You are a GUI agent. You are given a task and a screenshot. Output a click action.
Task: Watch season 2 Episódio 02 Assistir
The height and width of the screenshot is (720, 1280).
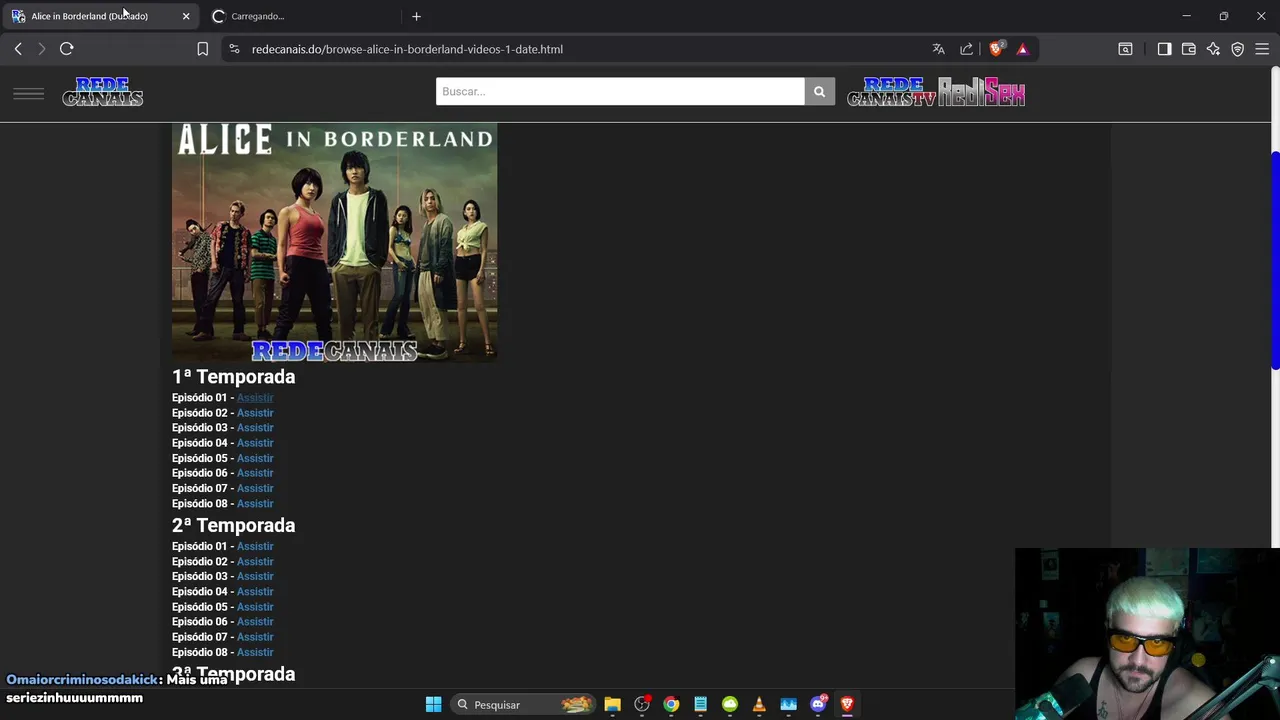[255, 562]
